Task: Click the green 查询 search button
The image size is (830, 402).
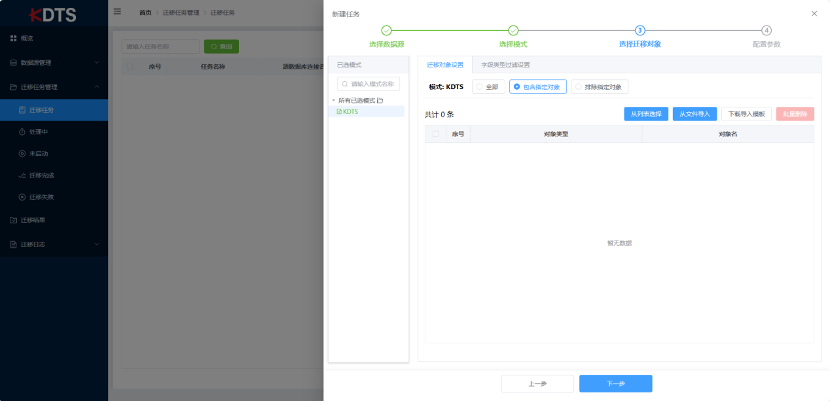Action: [221, 47]
